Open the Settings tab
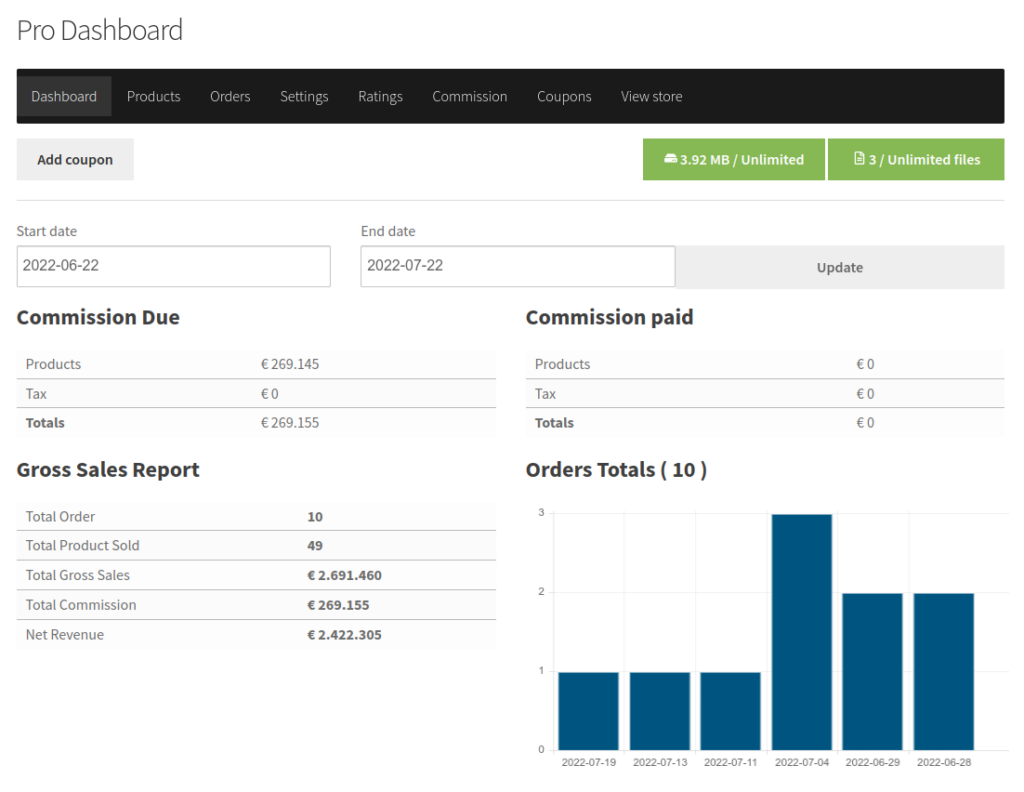The image size is (1024, 792). [304, 96]
